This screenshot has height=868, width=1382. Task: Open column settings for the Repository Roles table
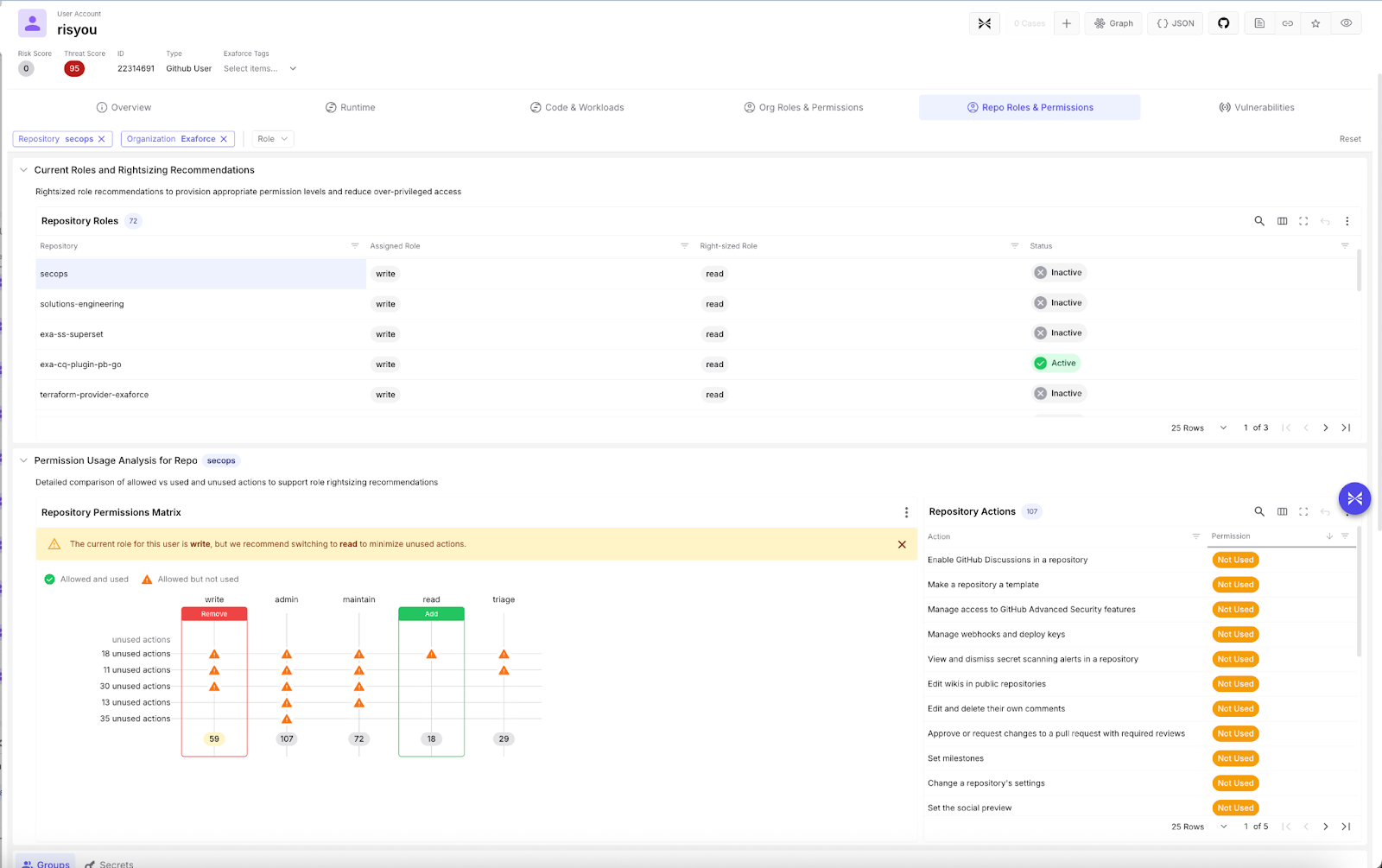click(1282, 221)
